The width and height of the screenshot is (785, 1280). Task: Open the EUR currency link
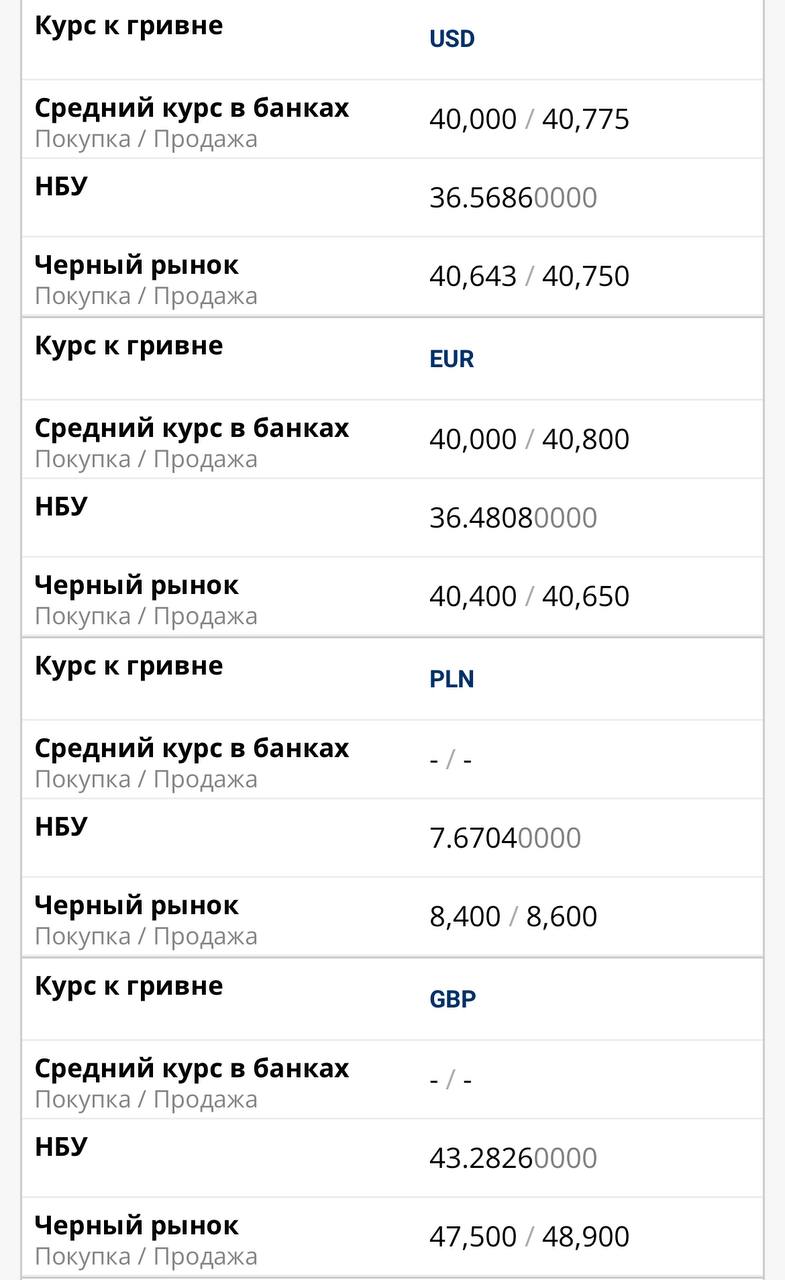(452, 359)
